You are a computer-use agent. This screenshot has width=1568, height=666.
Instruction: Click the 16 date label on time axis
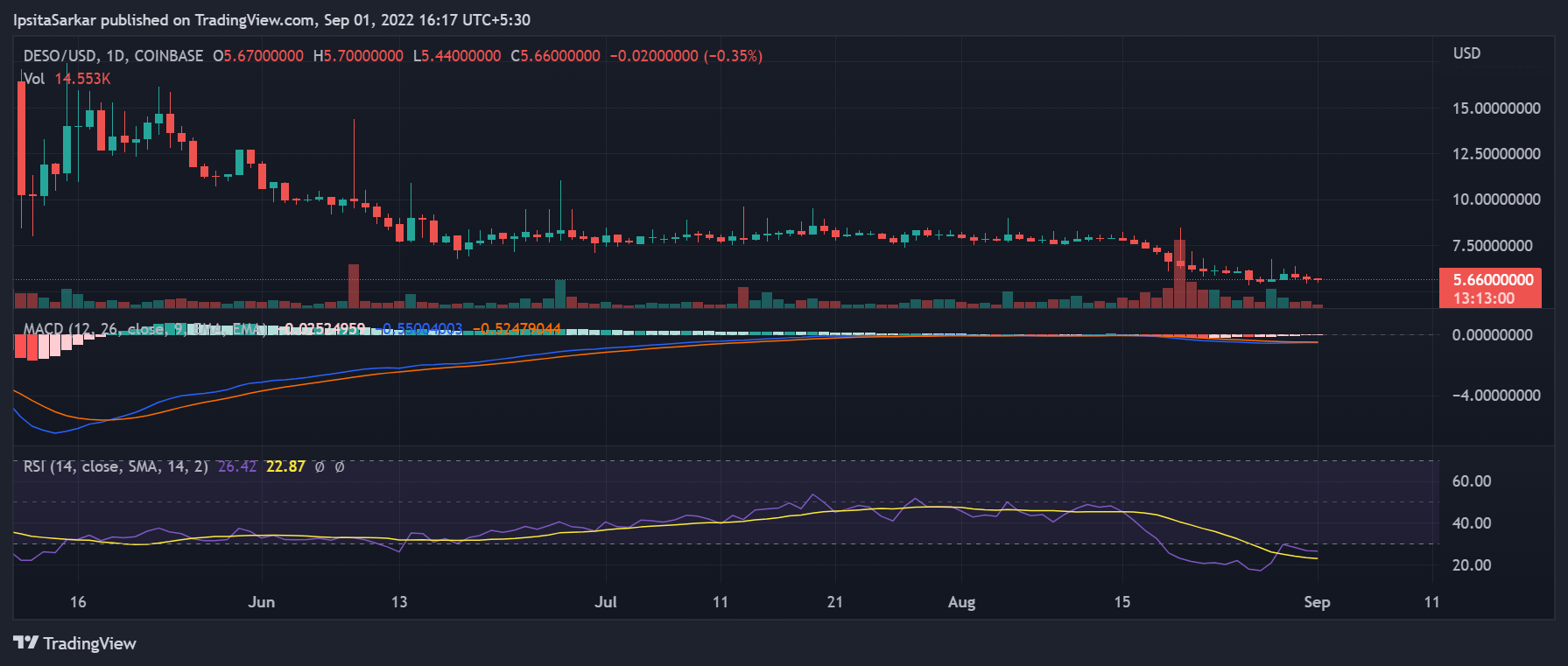(x=78, y=602)
